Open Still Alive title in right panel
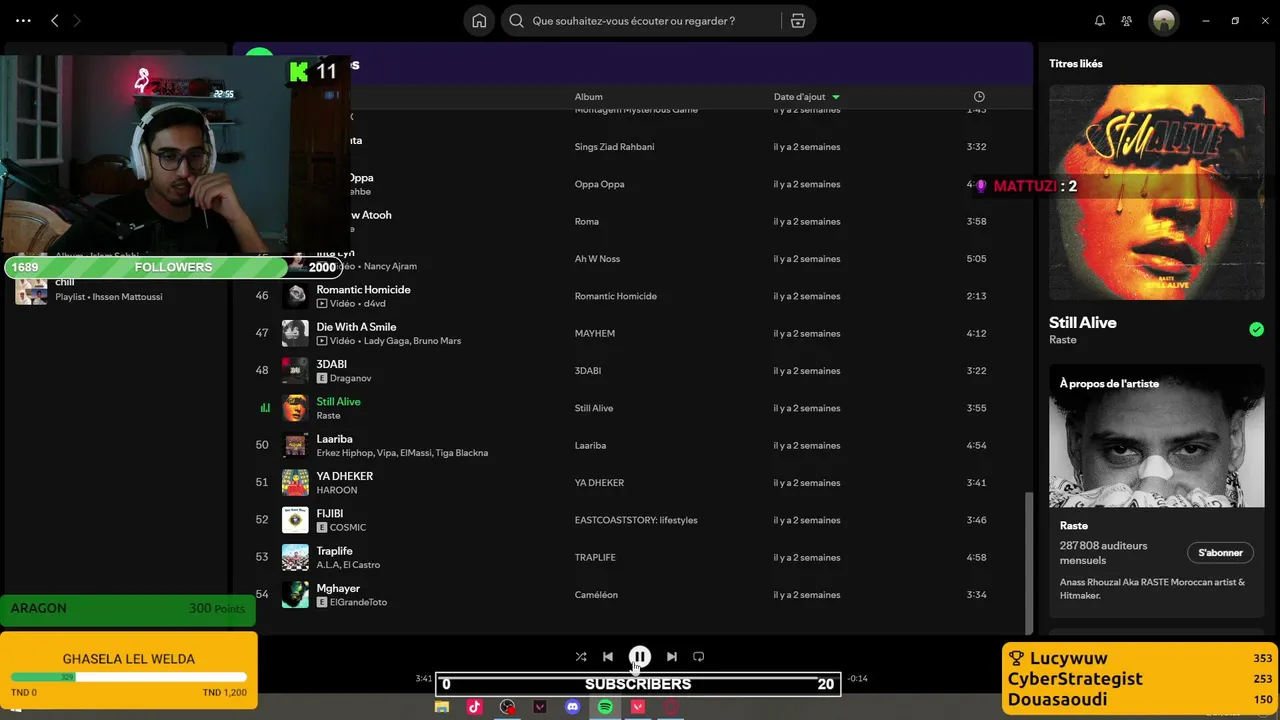This screenshot has width=1280, height=720. [1083, 323]
